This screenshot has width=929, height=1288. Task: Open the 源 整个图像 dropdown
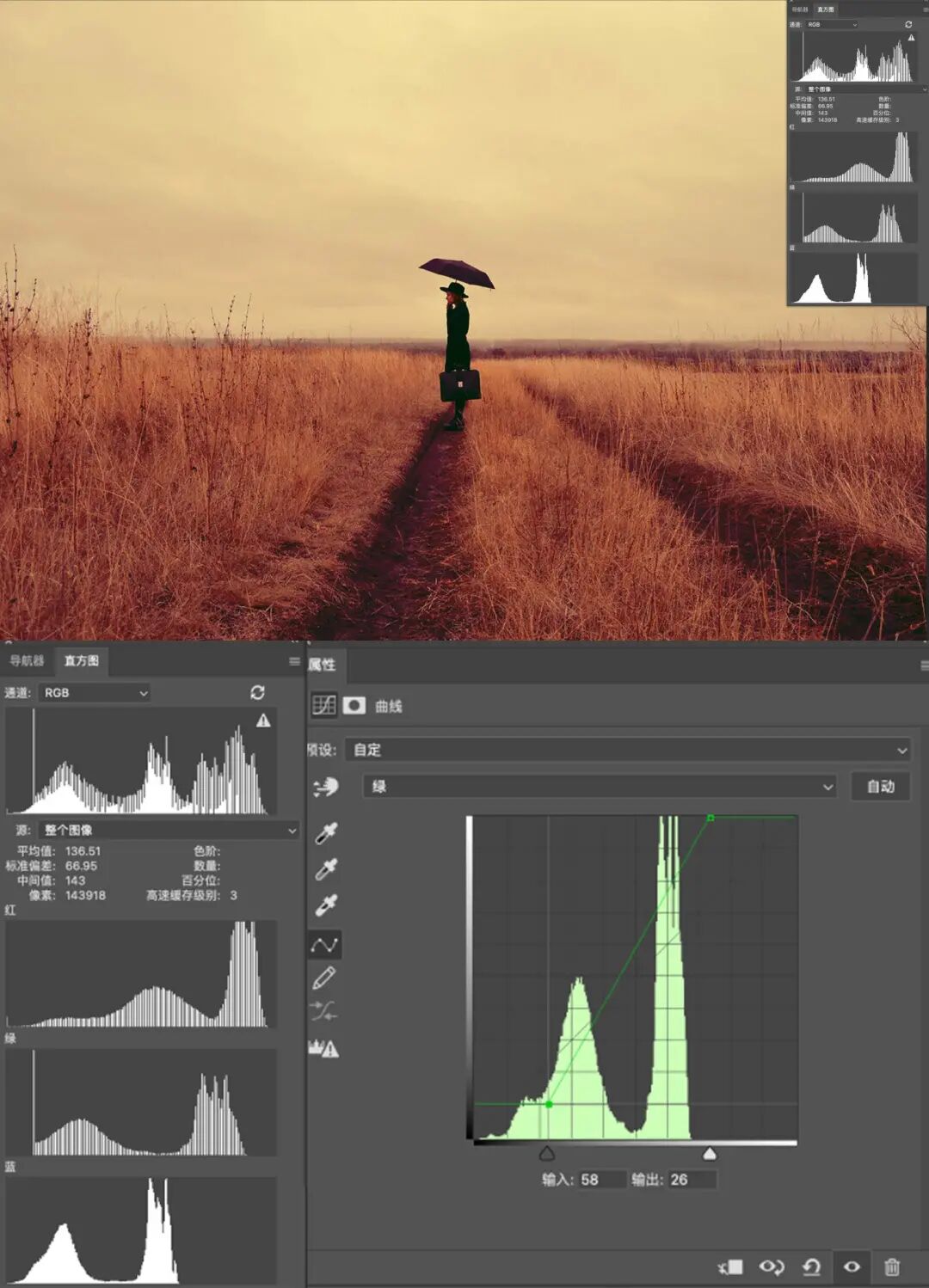[x=169, y=831]
